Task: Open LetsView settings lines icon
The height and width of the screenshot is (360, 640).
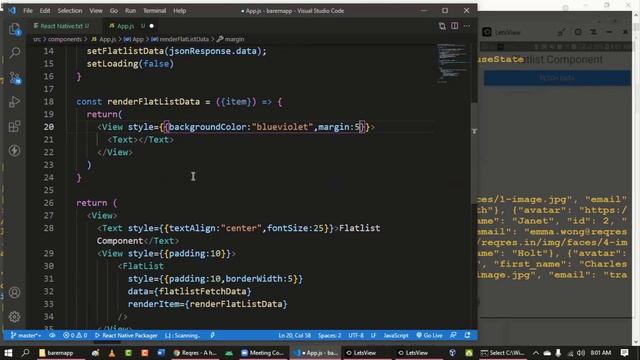Action: [593, 32]
